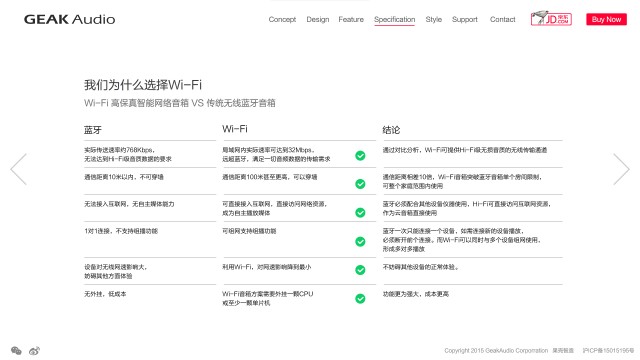This screenshot has width=640, height=360.
Task: Go to previous slide with left arrow
Action: (19, 169)
